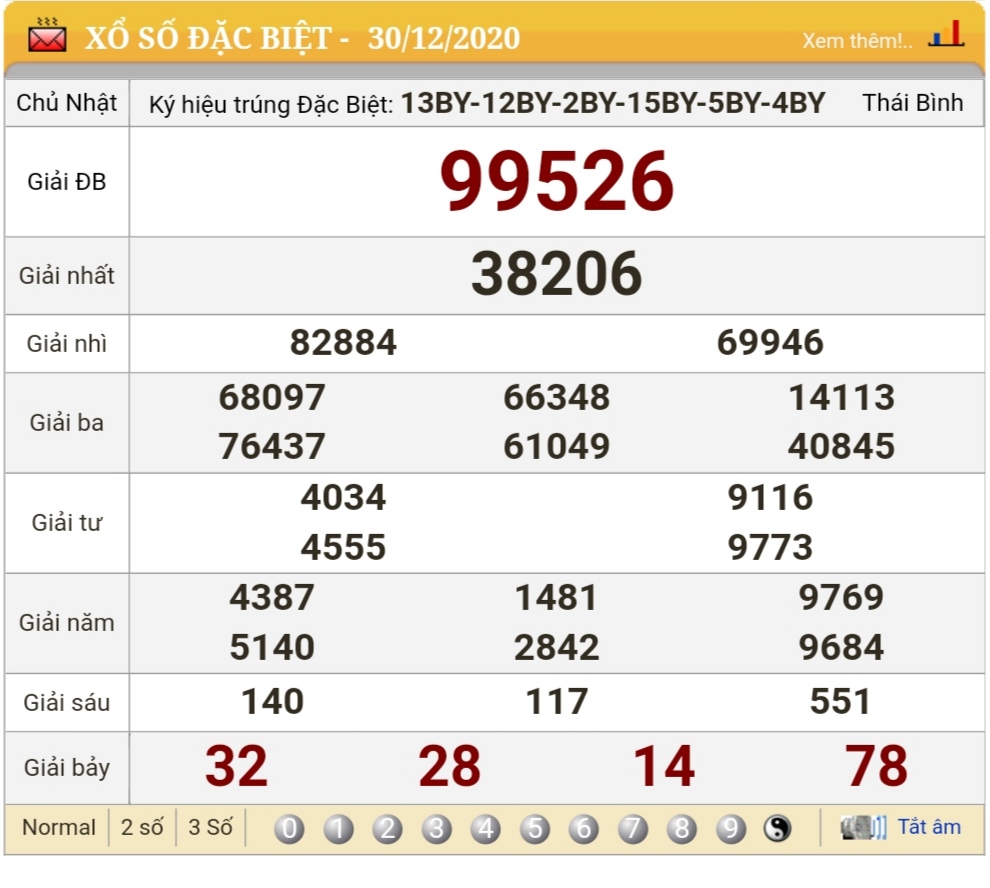
Task: Open the Xem thêm link
Action: [857, 41]
